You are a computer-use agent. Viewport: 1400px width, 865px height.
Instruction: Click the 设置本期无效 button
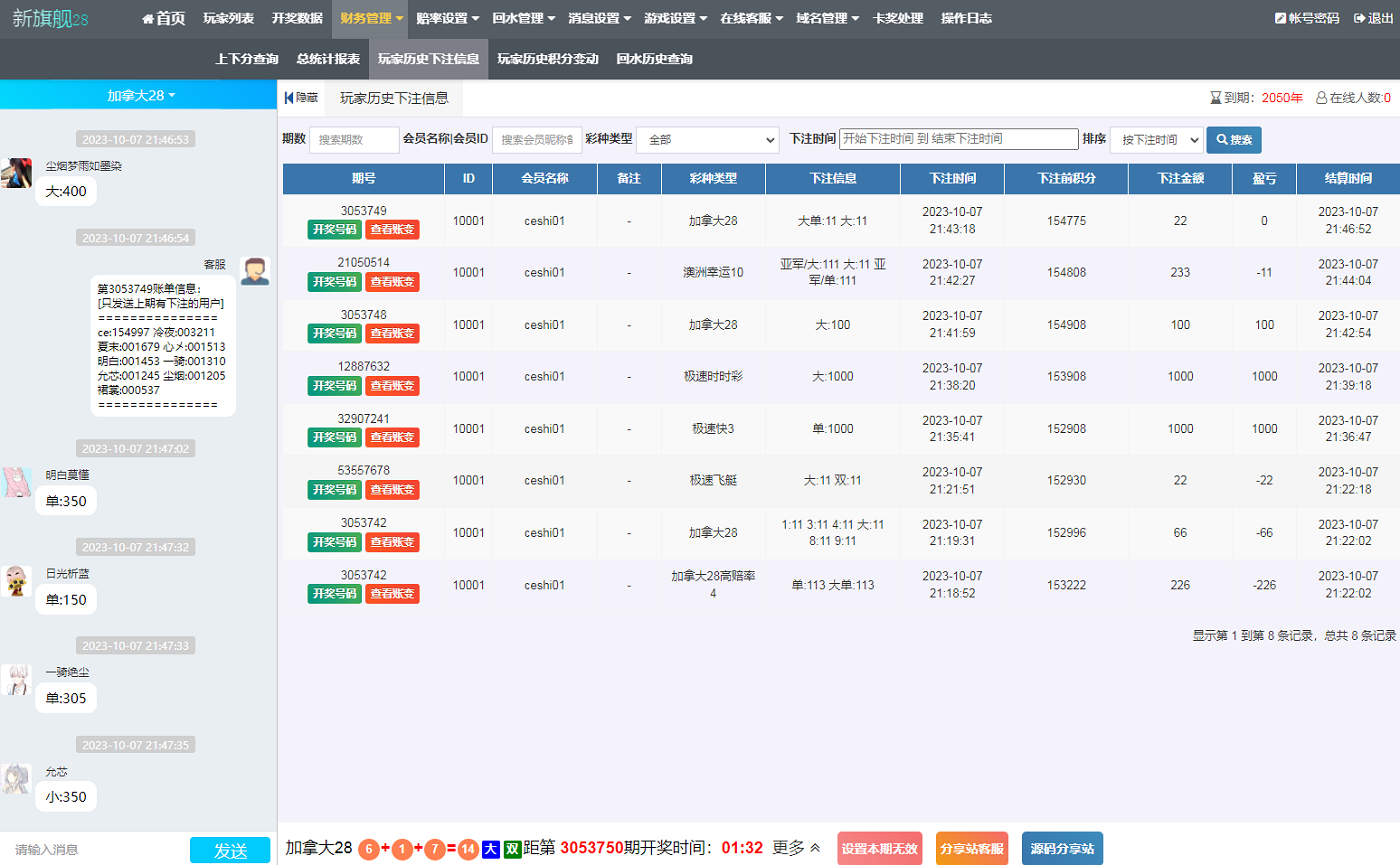879,848
